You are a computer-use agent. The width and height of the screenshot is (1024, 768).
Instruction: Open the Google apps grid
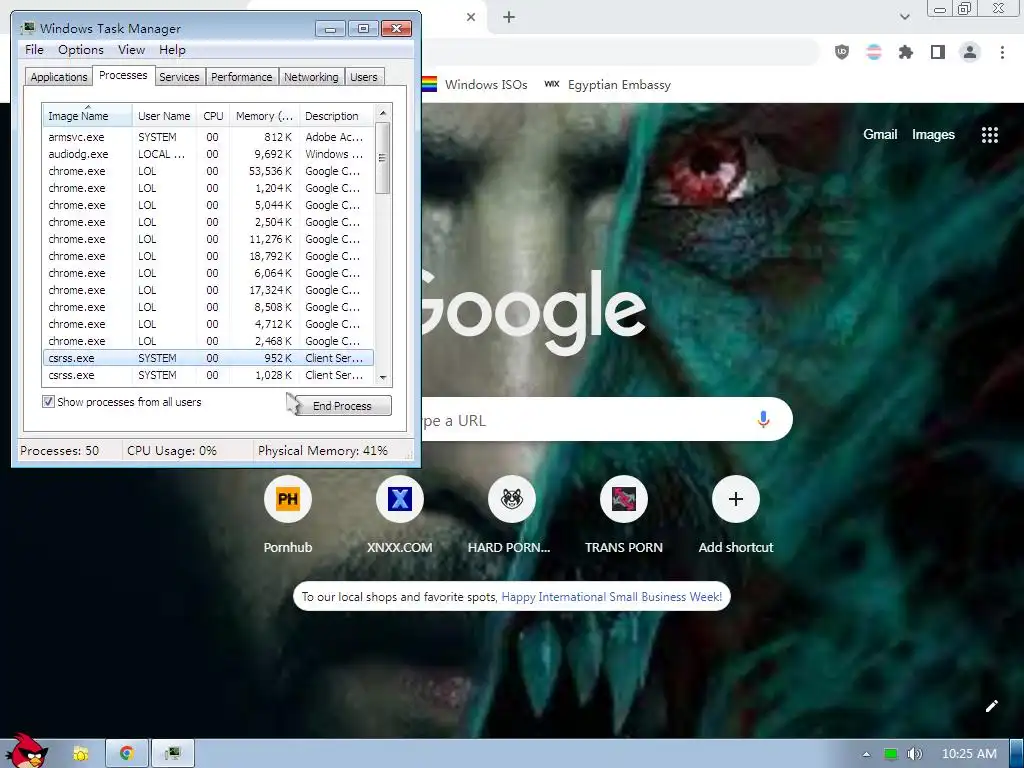pos(989,135)
